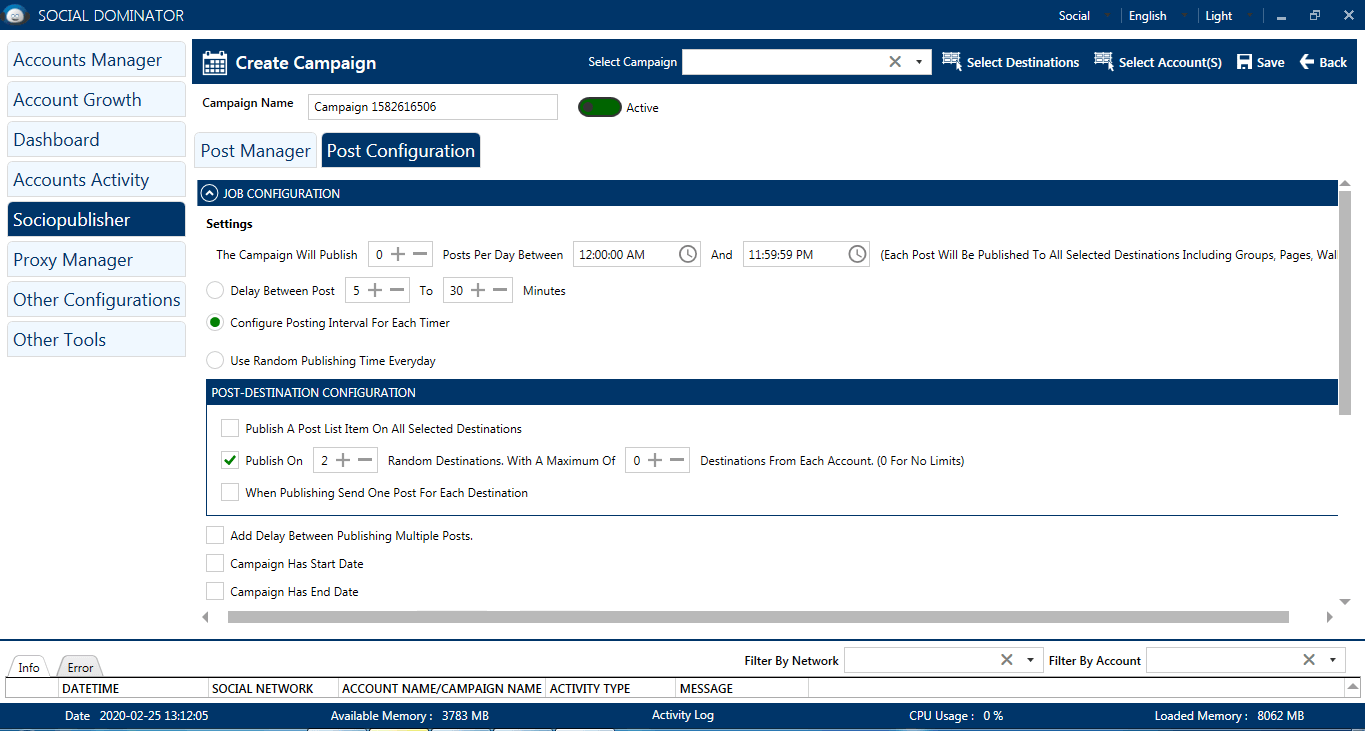Enable Add Delay Between Publishing Multiple Posts

point(215,536)
